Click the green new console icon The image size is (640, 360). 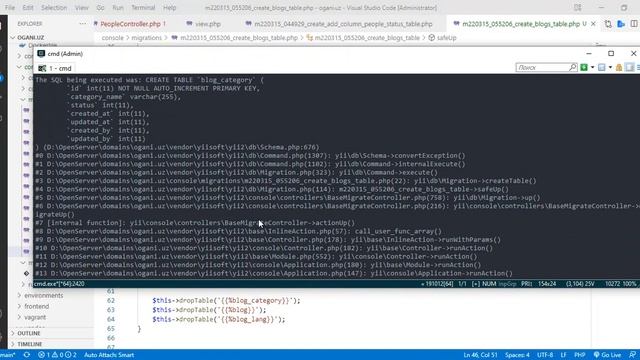point(584,67)
